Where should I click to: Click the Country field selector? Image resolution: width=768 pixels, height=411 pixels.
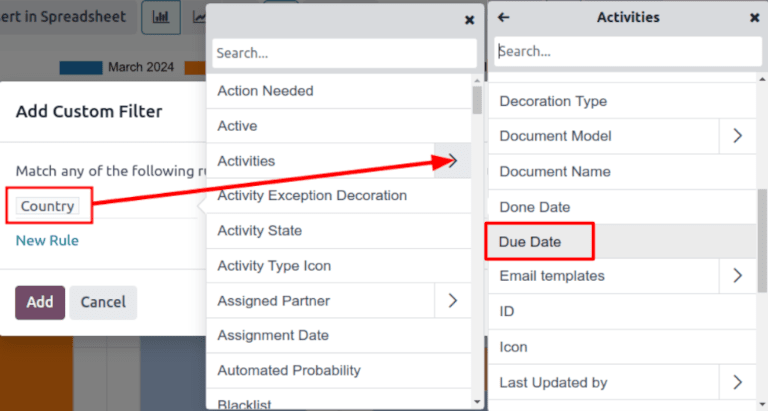(x=48, y=206)
